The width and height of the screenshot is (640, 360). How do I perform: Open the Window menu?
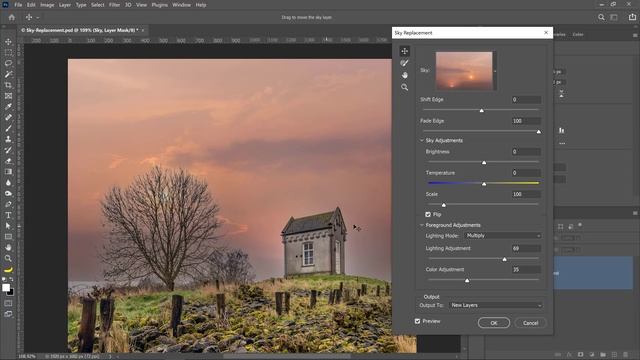pyautogui.click(x=181, y=5)
